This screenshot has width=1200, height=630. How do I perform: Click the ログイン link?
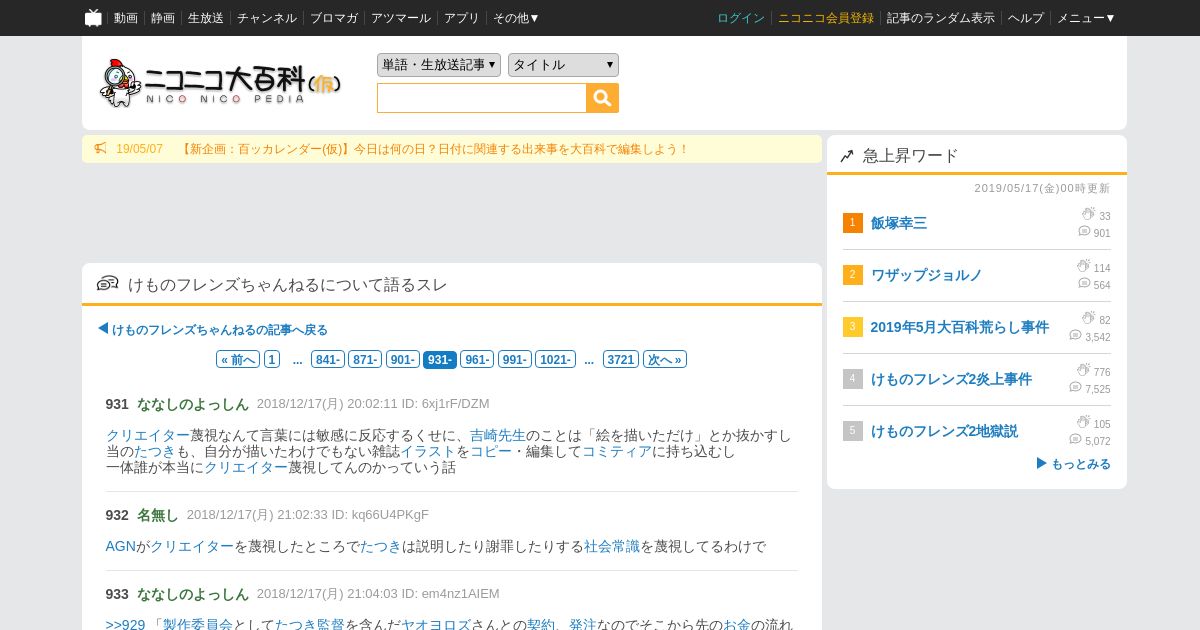741,18
